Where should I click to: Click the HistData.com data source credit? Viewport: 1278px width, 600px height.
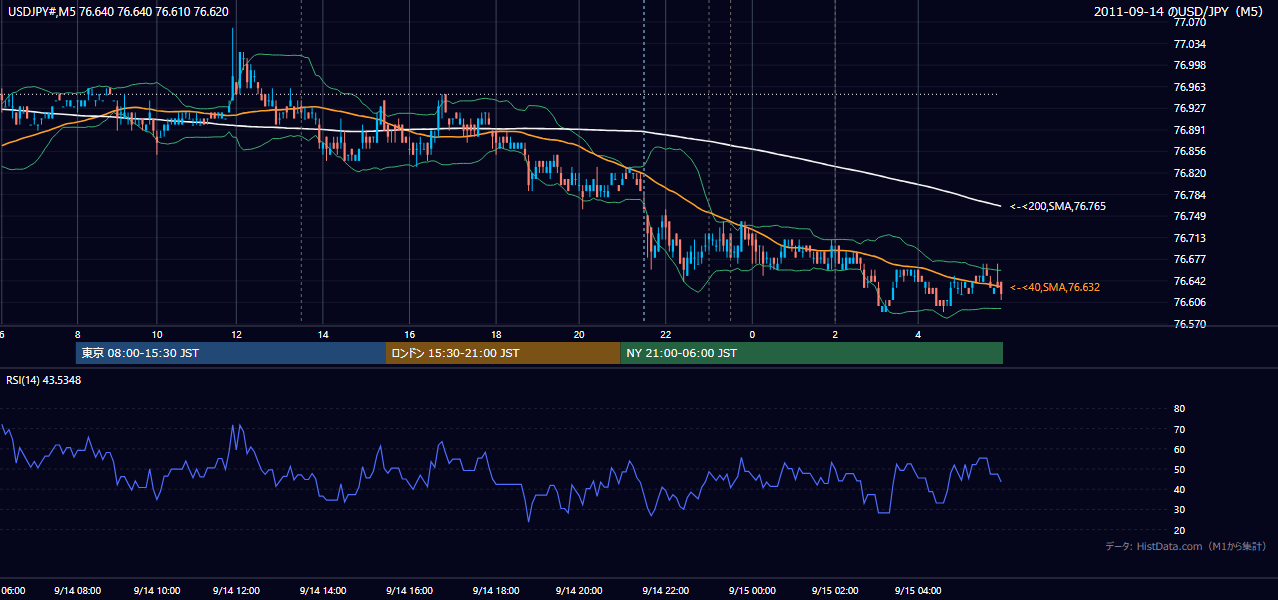click(1185, 546)
